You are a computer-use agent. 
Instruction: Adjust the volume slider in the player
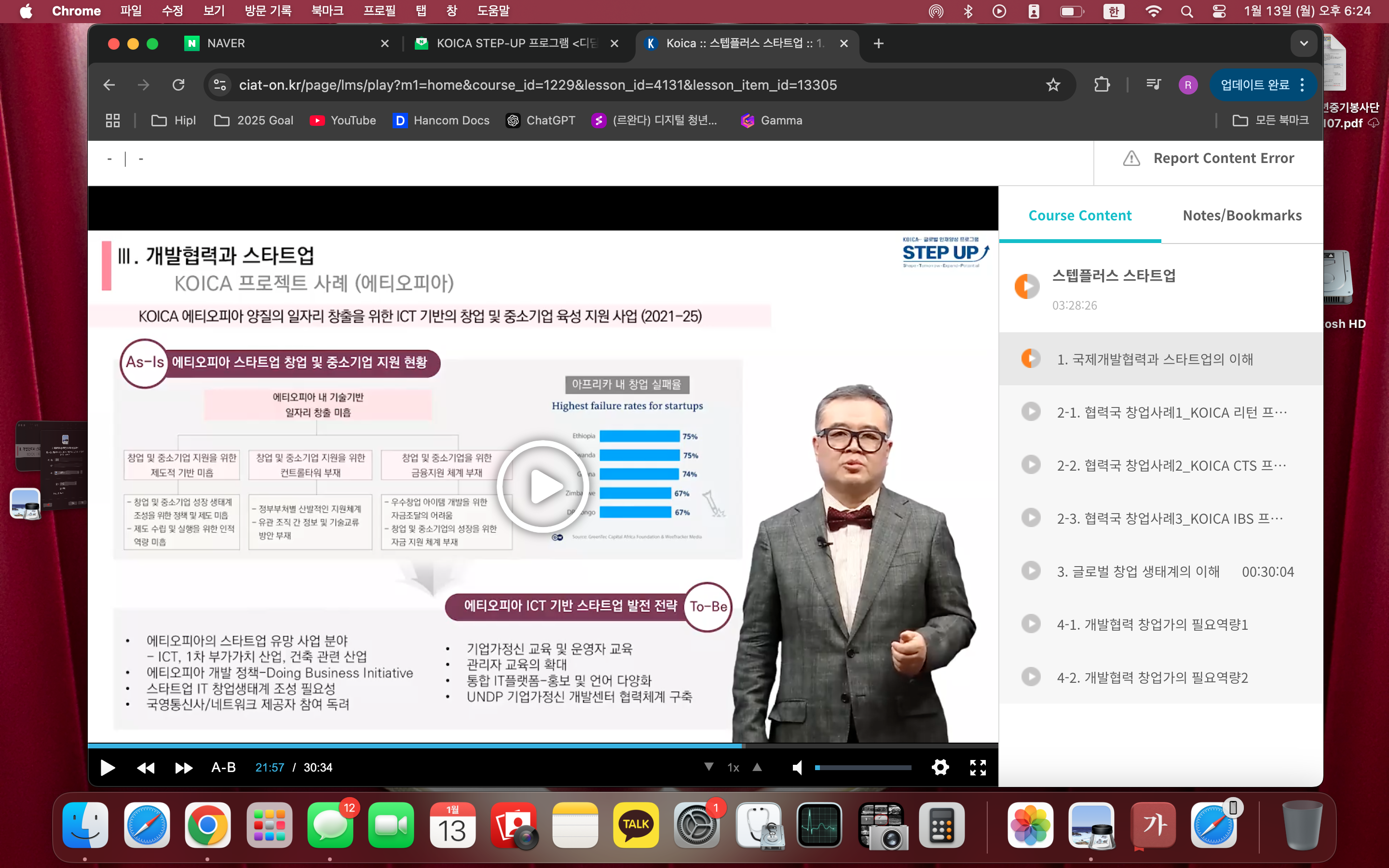(863, 768)
